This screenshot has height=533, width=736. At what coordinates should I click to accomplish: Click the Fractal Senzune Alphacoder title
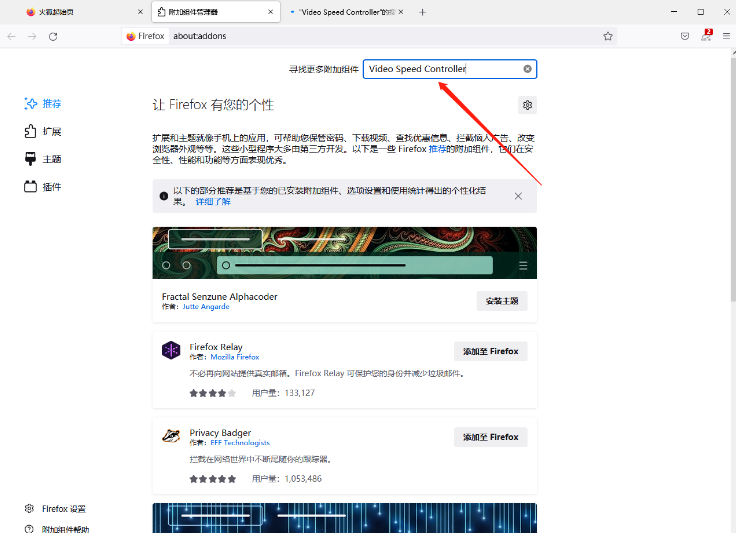(220, 297)
